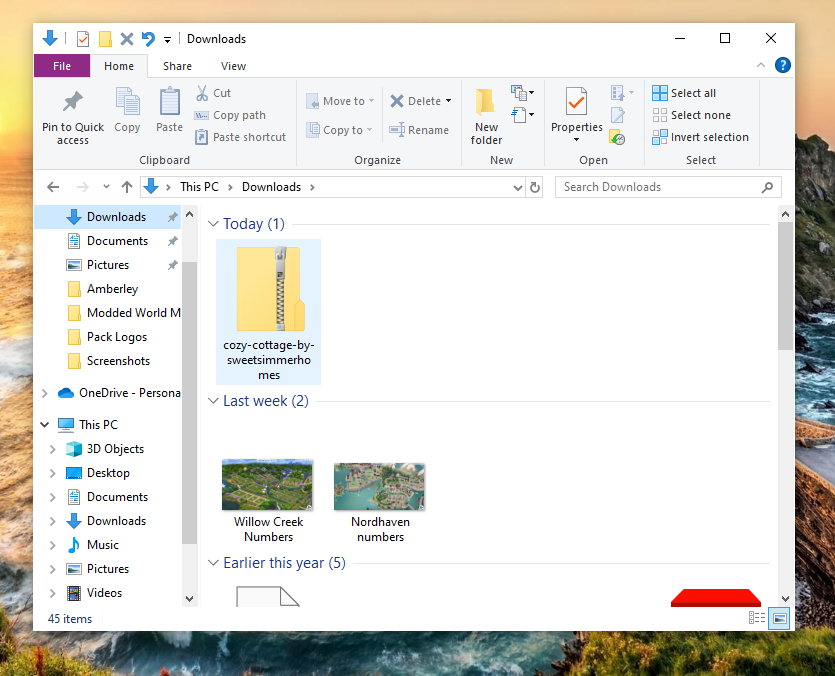Click the Undo icon in title bar

[x=148, y=39]
